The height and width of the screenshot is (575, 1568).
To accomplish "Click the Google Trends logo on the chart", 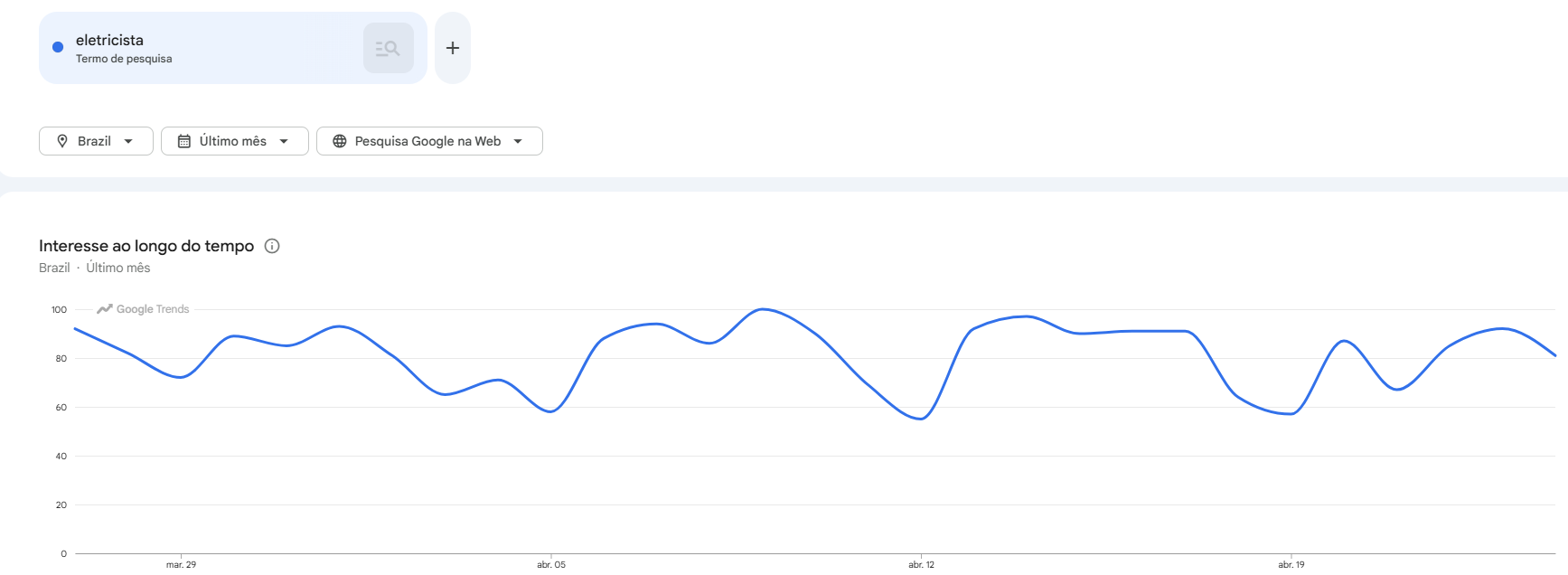I will 144,309.
